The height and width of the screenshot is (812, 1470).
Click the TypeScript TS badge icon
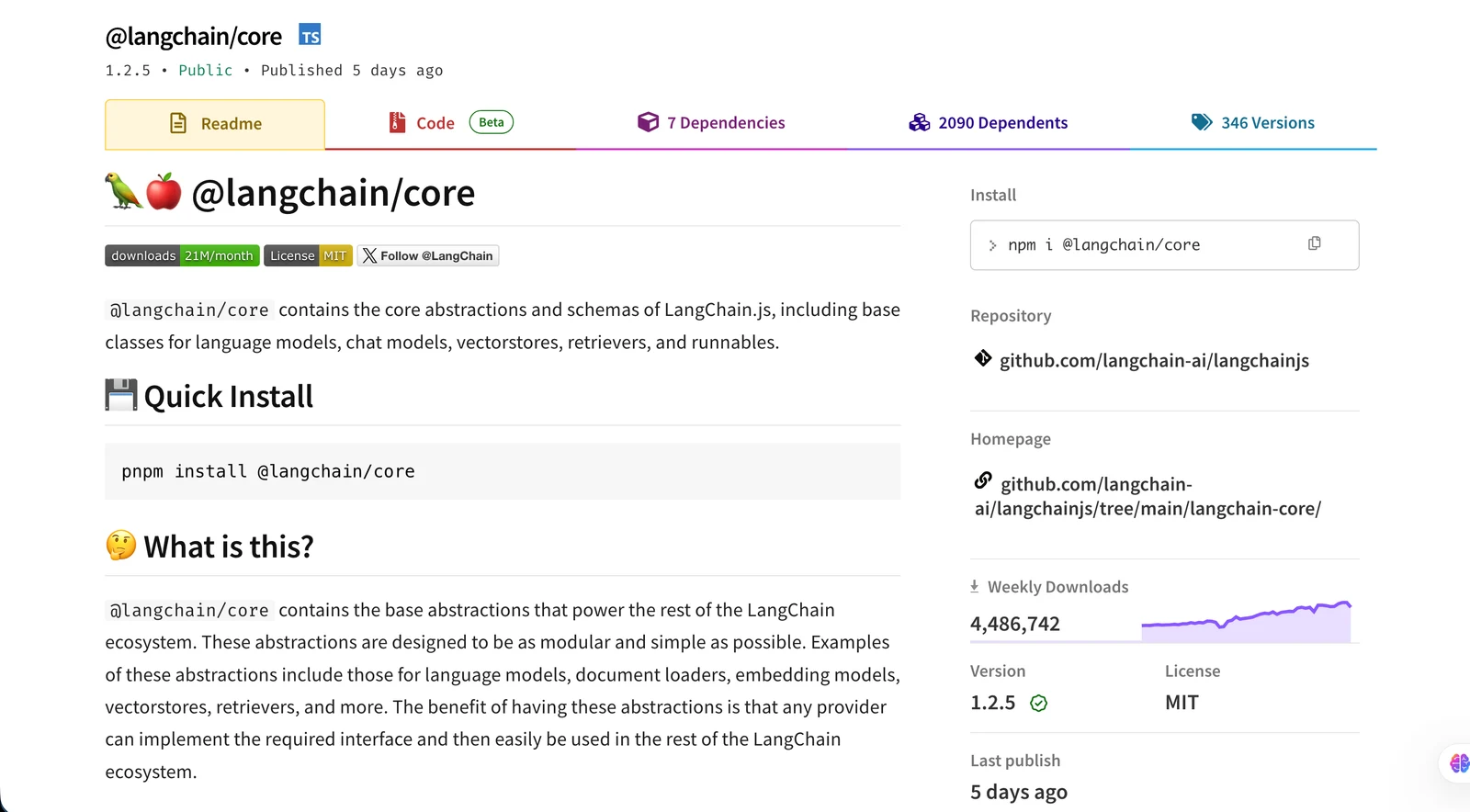point(310,36)
